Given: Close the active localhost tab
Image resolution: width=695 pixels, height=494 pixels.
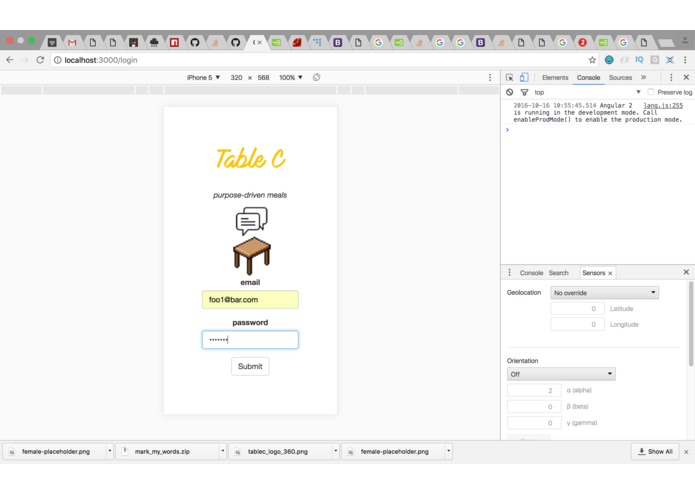Looking at the screenshot, I should (x=260, y=43).
